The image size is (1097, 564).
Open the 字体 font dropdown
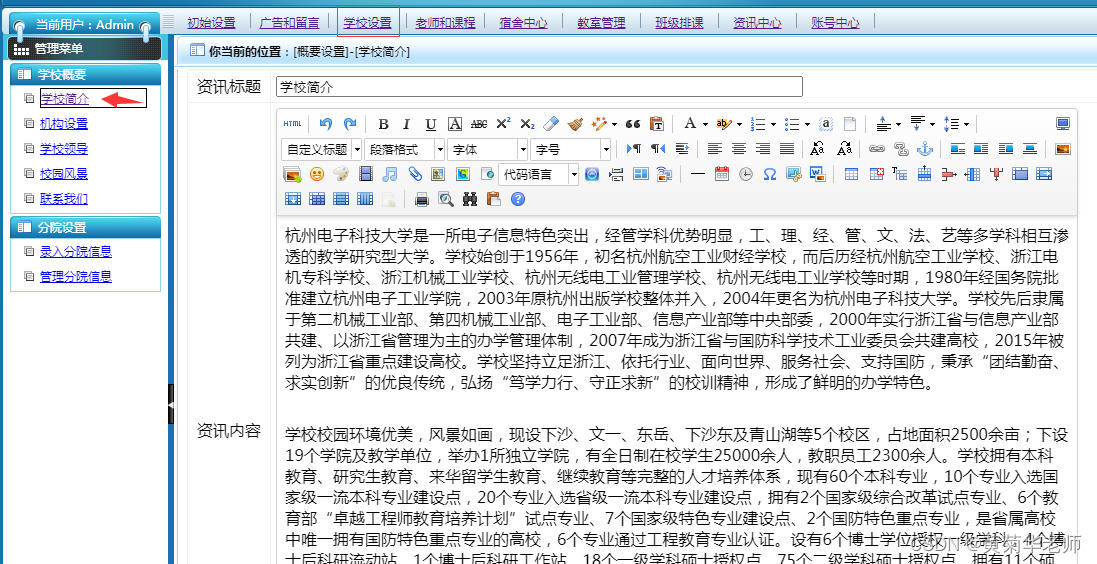(488, 149)
